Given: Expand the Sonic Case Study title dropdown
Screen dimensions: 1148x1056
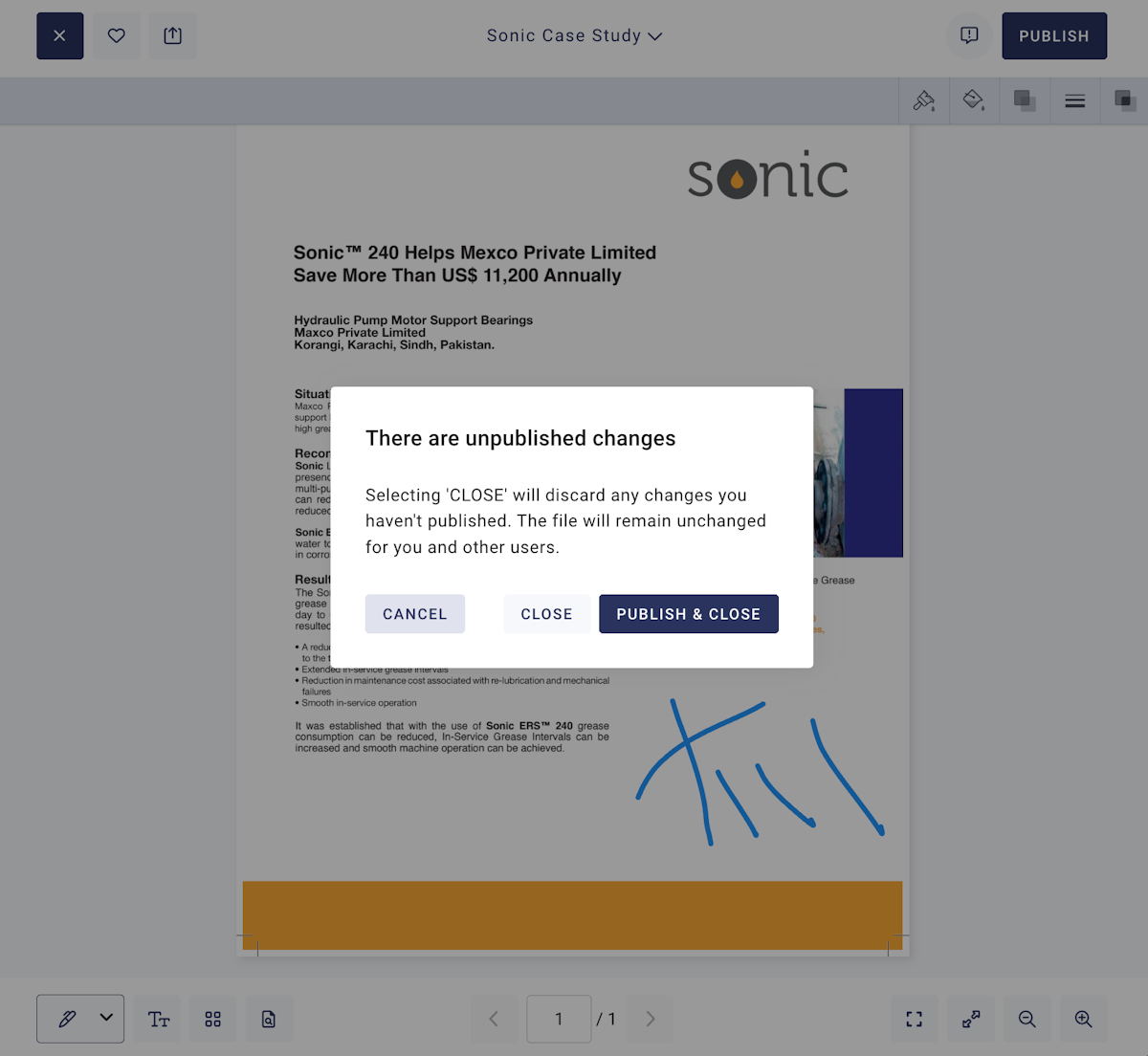Looking at the screenshot, I should click(574, 35).
